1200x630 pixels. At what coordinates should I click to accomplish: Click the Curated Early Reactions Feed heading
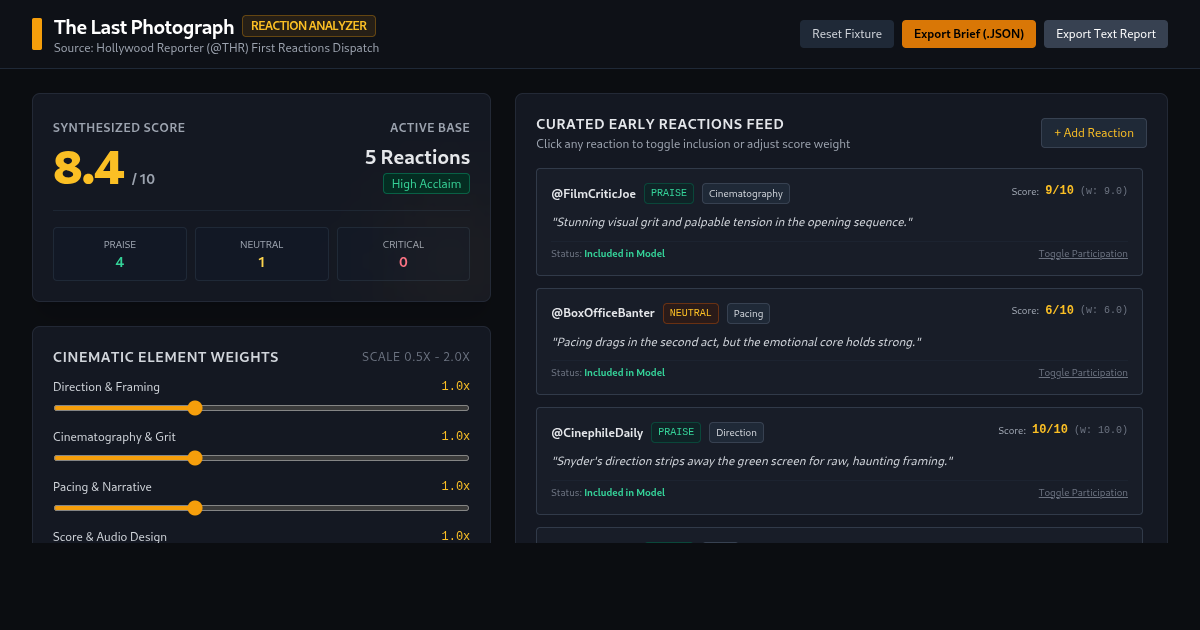[x=660, y=125]
